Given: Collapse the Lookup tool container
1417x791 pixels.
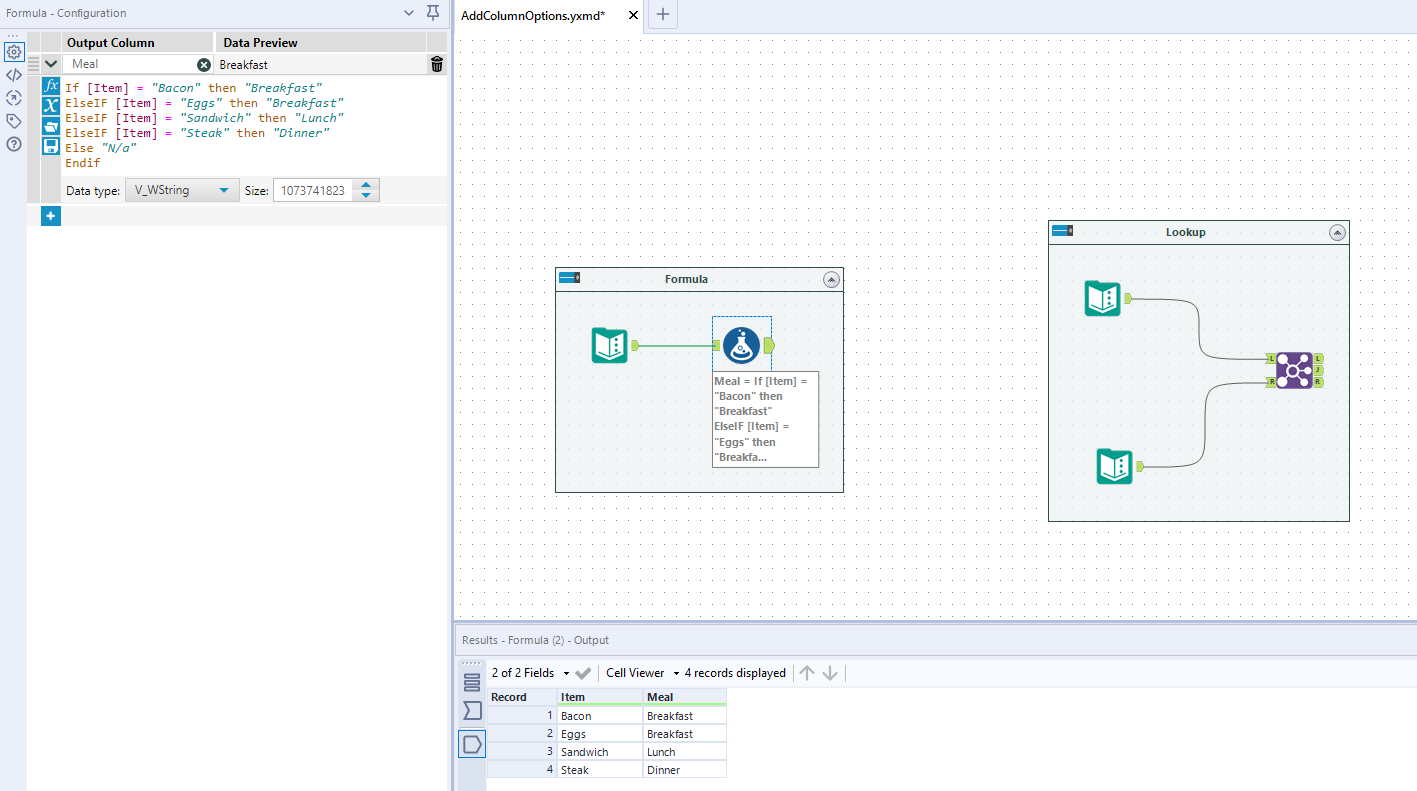Looking at the screenshot, I should point(1337,231).
